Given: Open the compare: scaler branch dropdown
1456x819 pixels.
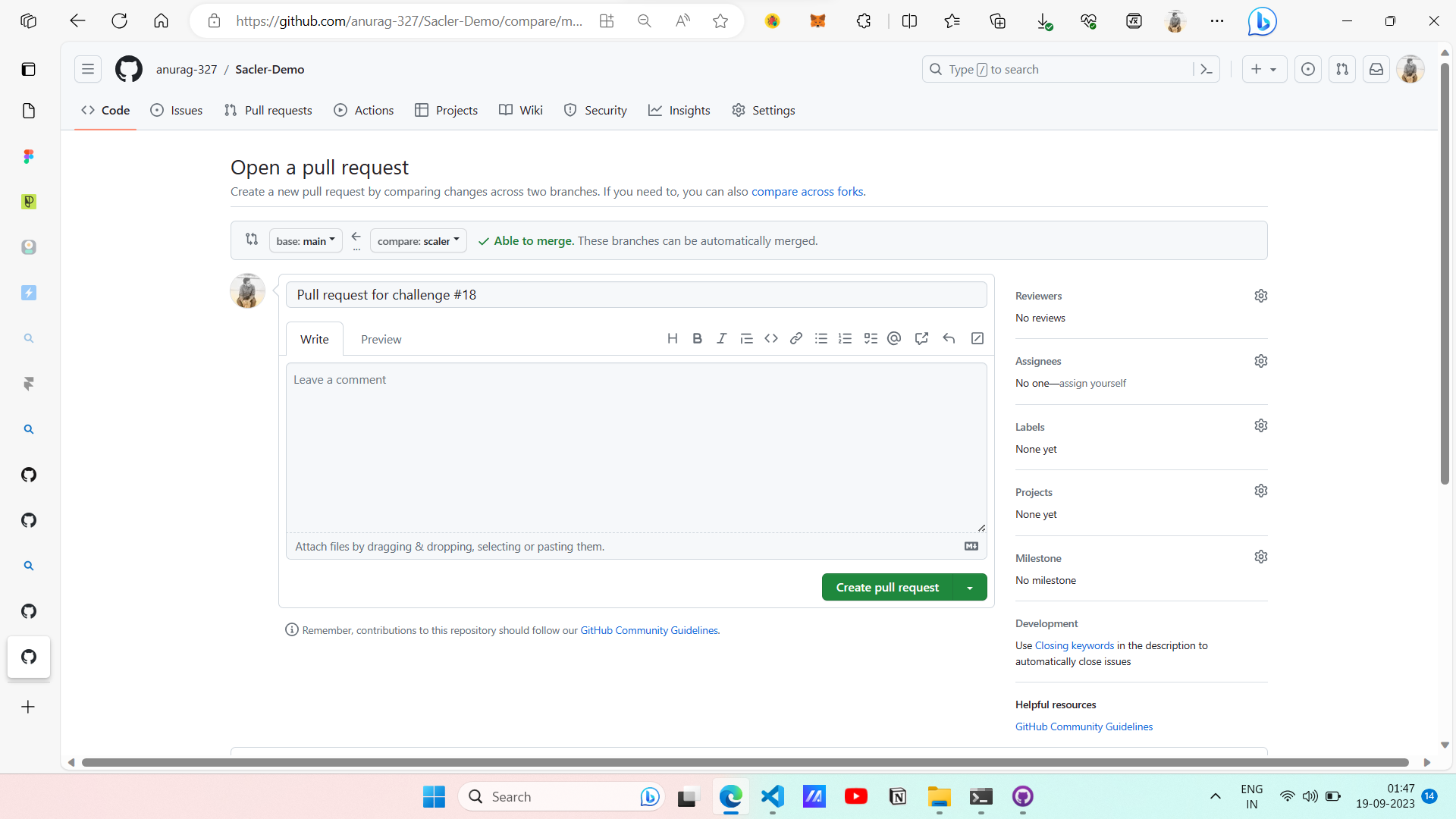Looking at the screenshot, I should 418,240.
